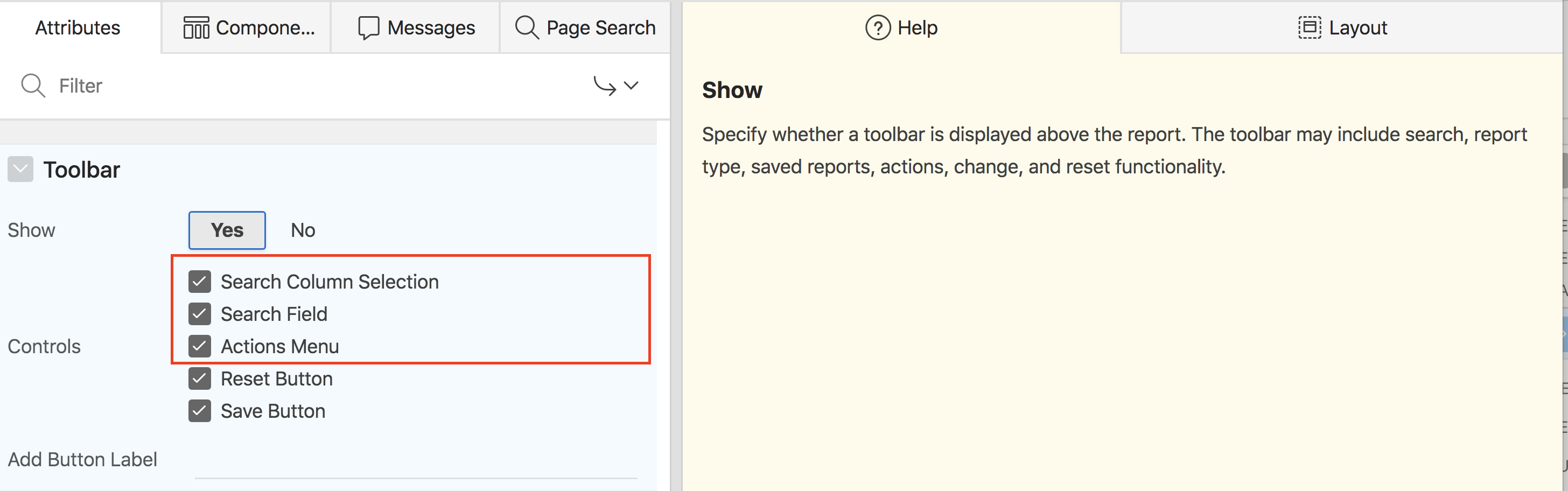Click the Add Button Label input
The image size is (1568, 491).
pos(415,461)
